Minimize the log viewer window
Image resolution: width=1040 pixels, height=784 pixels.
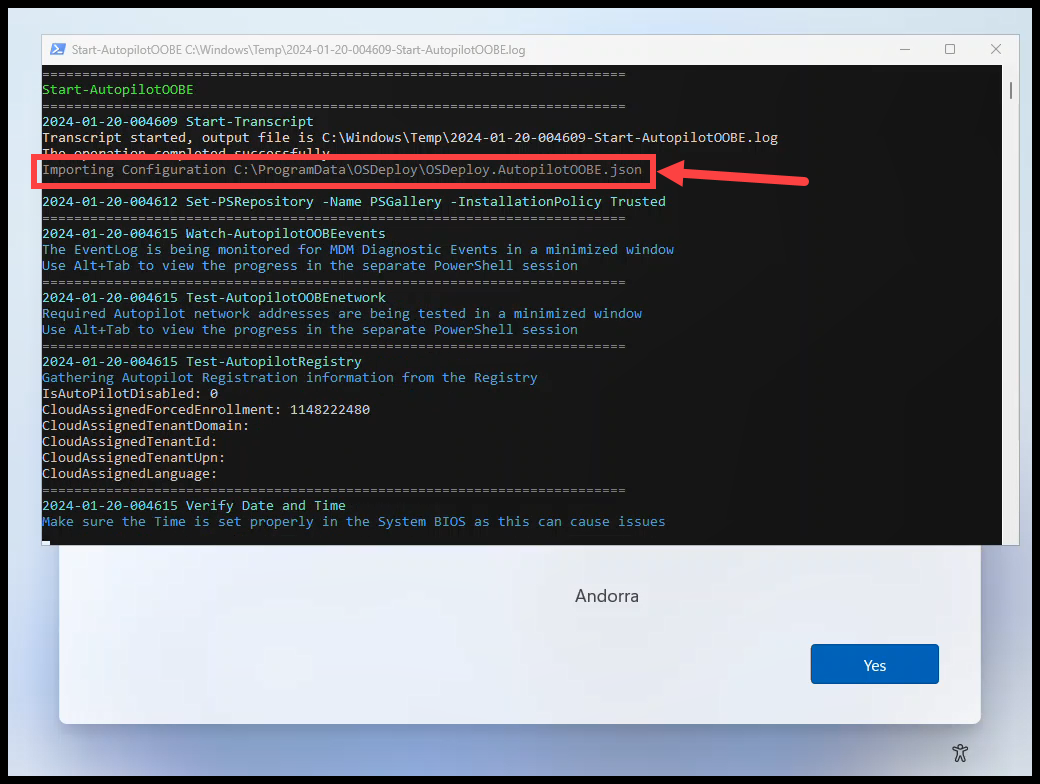[x=905, y=49]
